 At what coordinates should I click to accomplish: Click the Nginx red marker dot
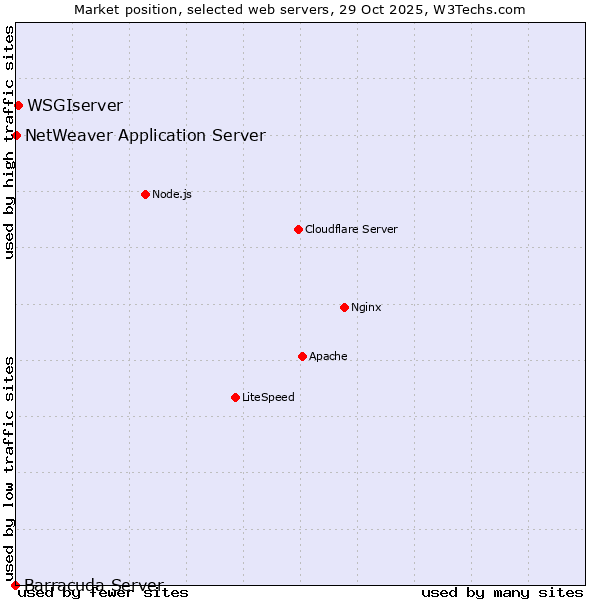[344, 307]
